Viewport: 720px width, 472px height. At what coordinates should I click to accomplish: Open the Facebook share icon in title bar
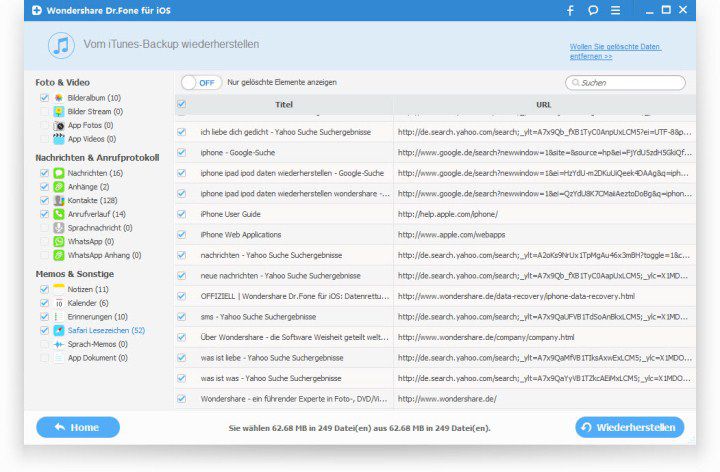point(570,10)
